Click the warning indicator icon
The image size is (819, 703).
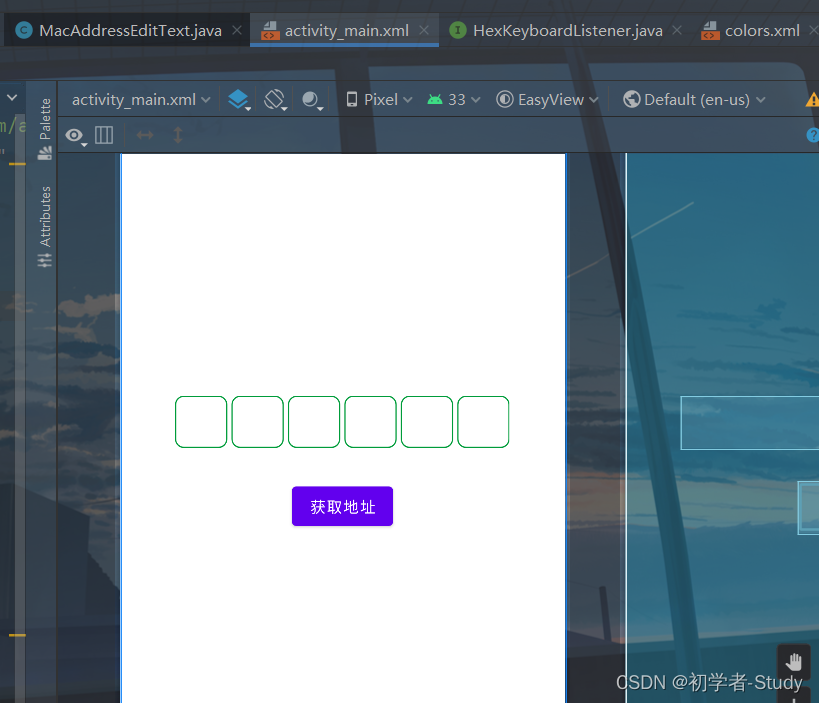pos(813,99)
